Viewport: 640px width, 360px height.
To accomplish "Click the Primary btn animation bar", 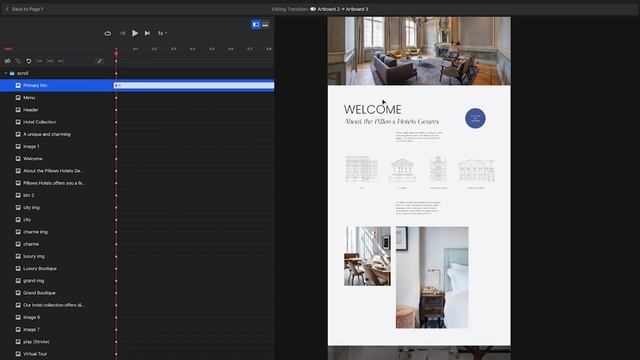I will coord(194,85).
